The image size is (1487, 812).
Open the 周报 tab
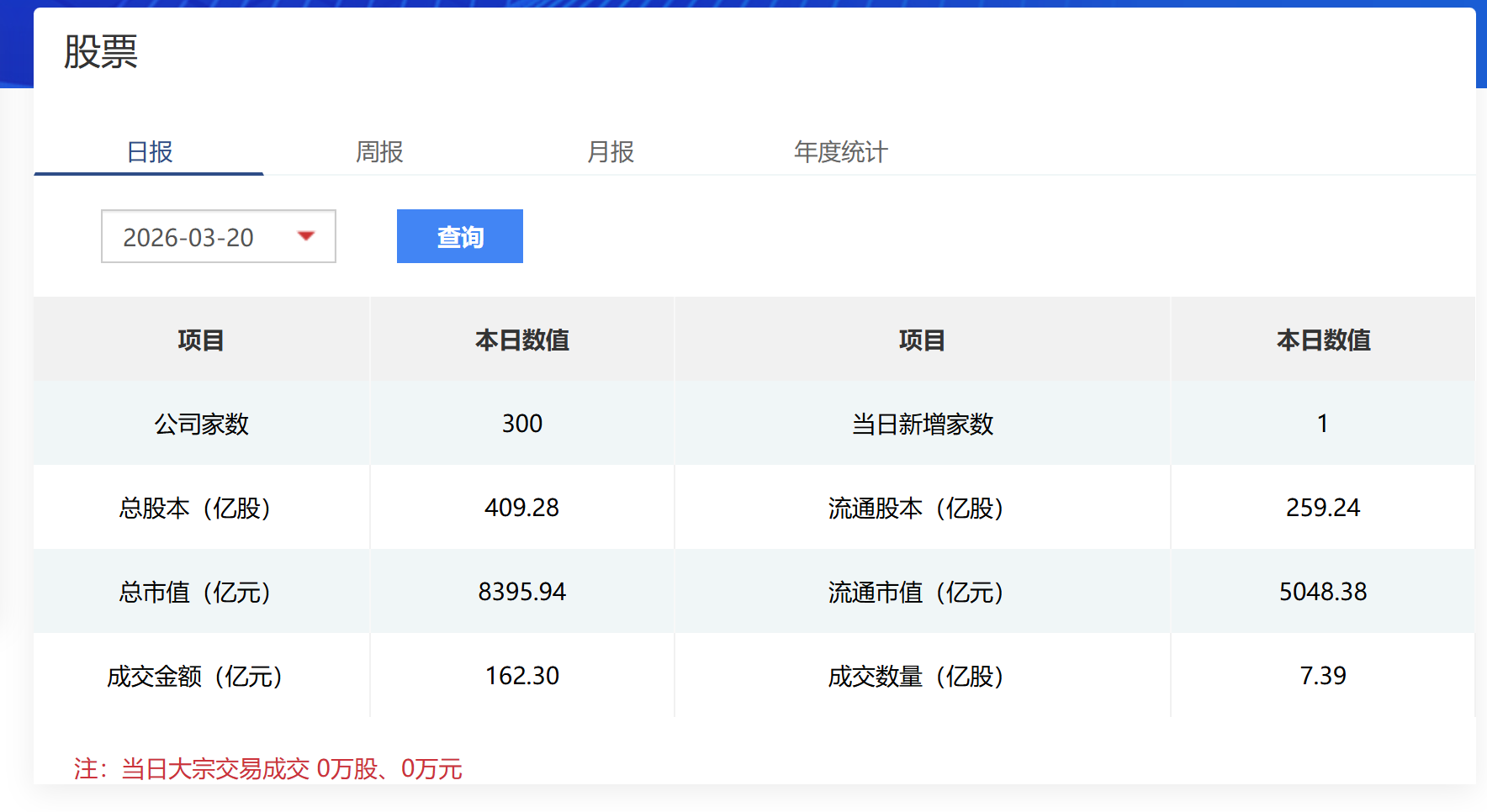pos(379,152)
